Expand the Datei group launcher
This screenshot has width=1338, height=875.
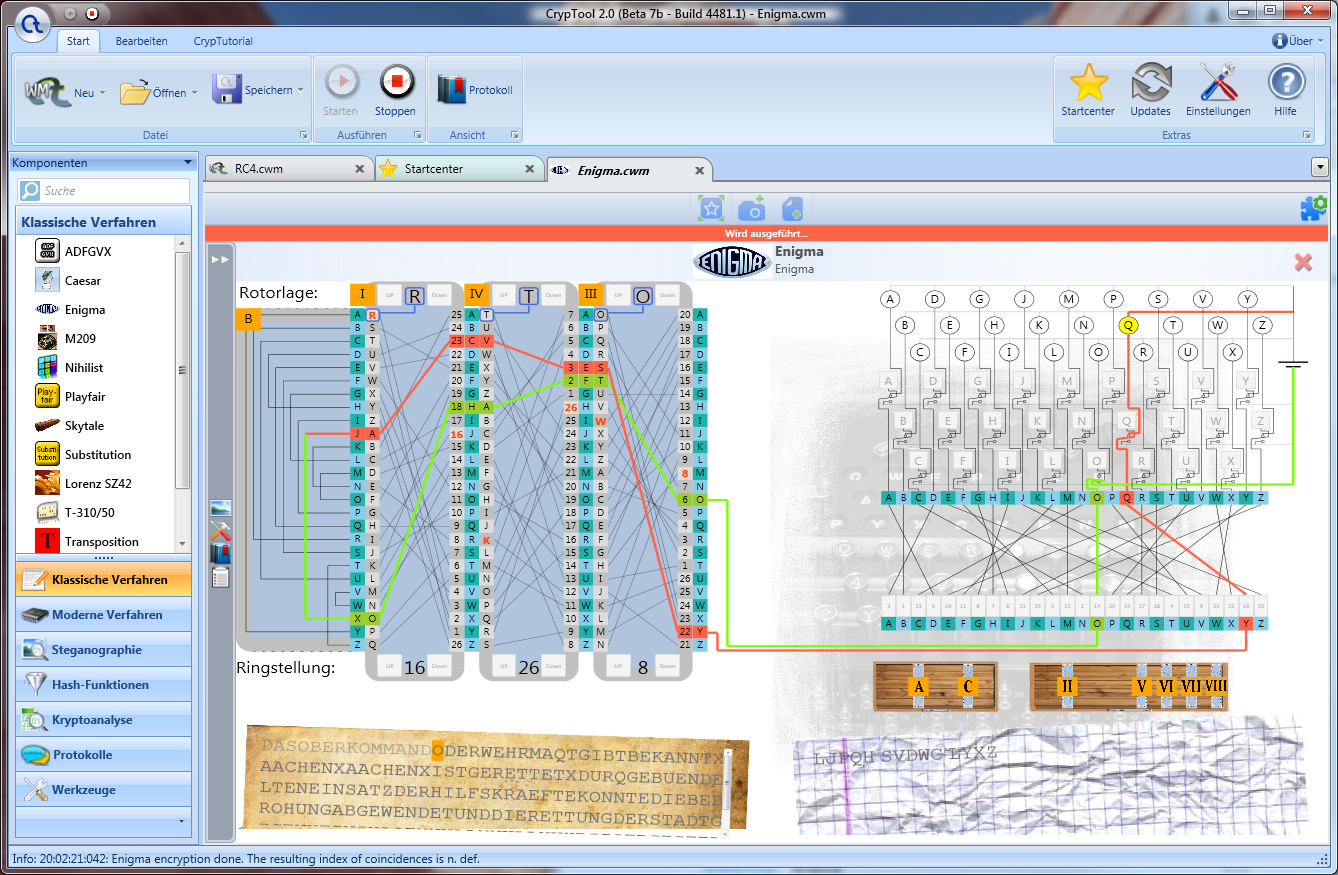304,135
